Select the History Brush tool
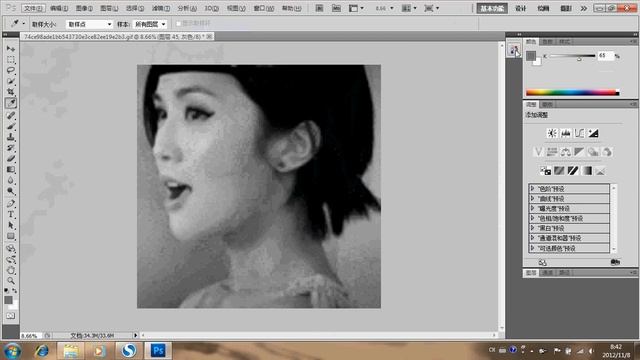Screen dimensions: 640x360 [11, 148]
